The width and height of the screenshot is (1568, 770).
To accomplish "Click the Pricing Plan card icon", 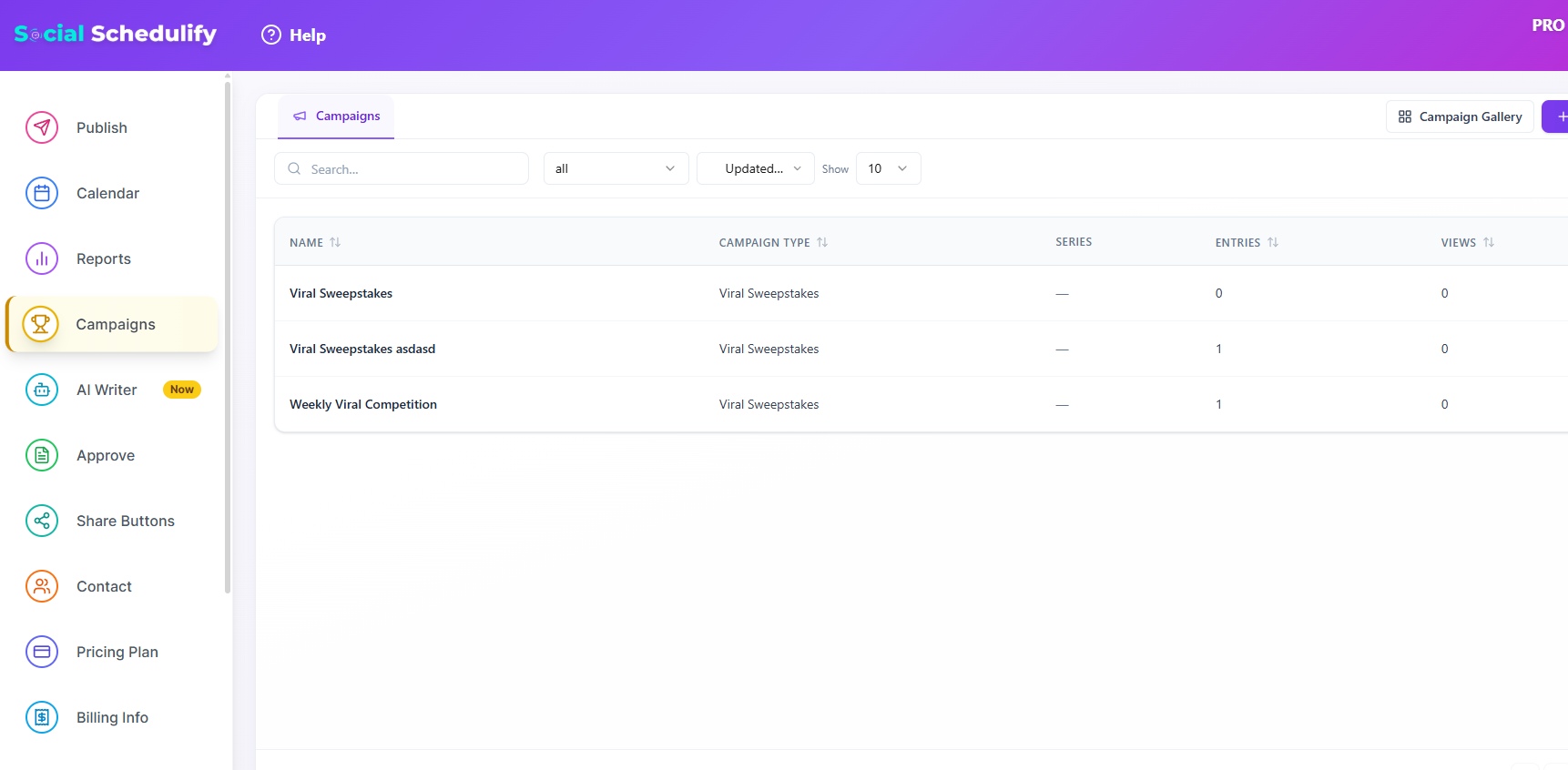I will click(42, 652).
